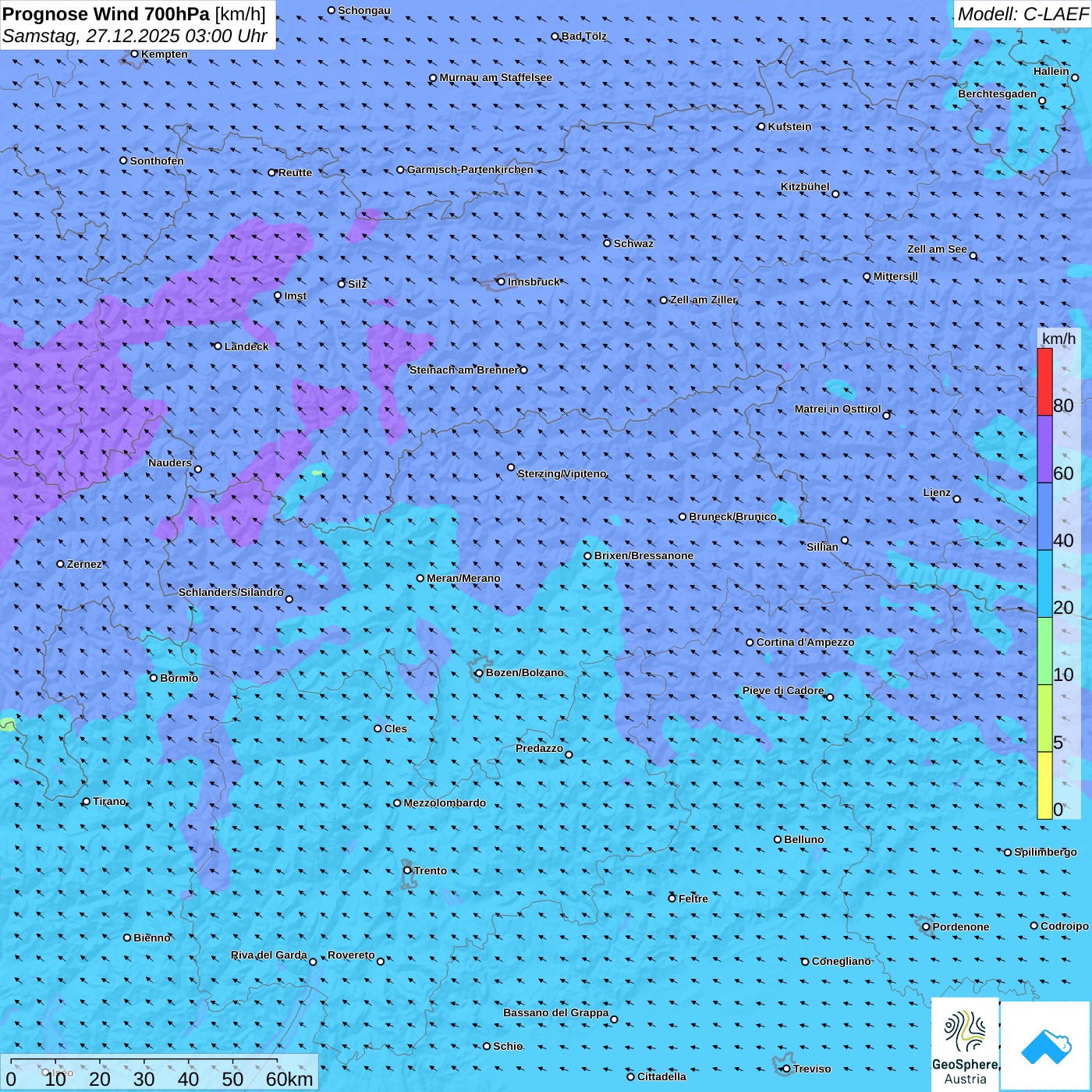Viewport: 1092px width, 1092px height.
Task: Click the Predazzo location dot
Action: 569,755
